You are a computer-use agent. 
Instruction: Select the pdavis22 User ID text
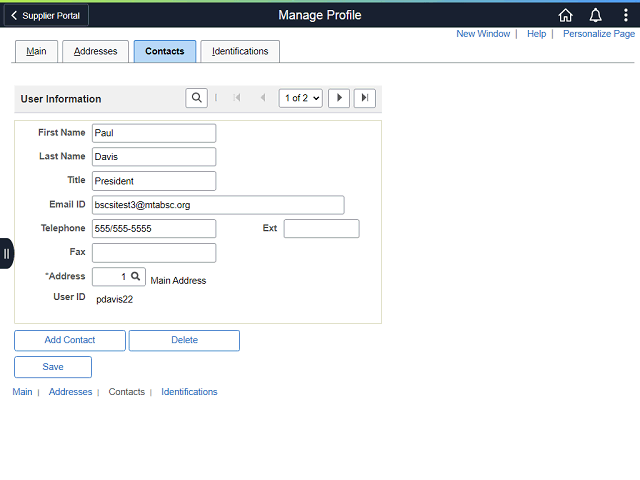(x=115, y=300)
